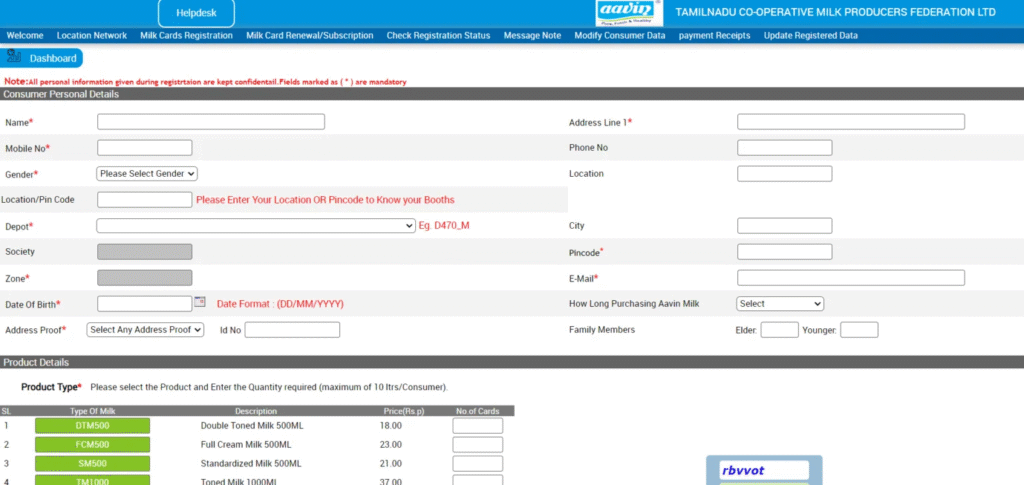Click the 'Date Format : (DD/MM/YYYY)' hint

point(280,304)
